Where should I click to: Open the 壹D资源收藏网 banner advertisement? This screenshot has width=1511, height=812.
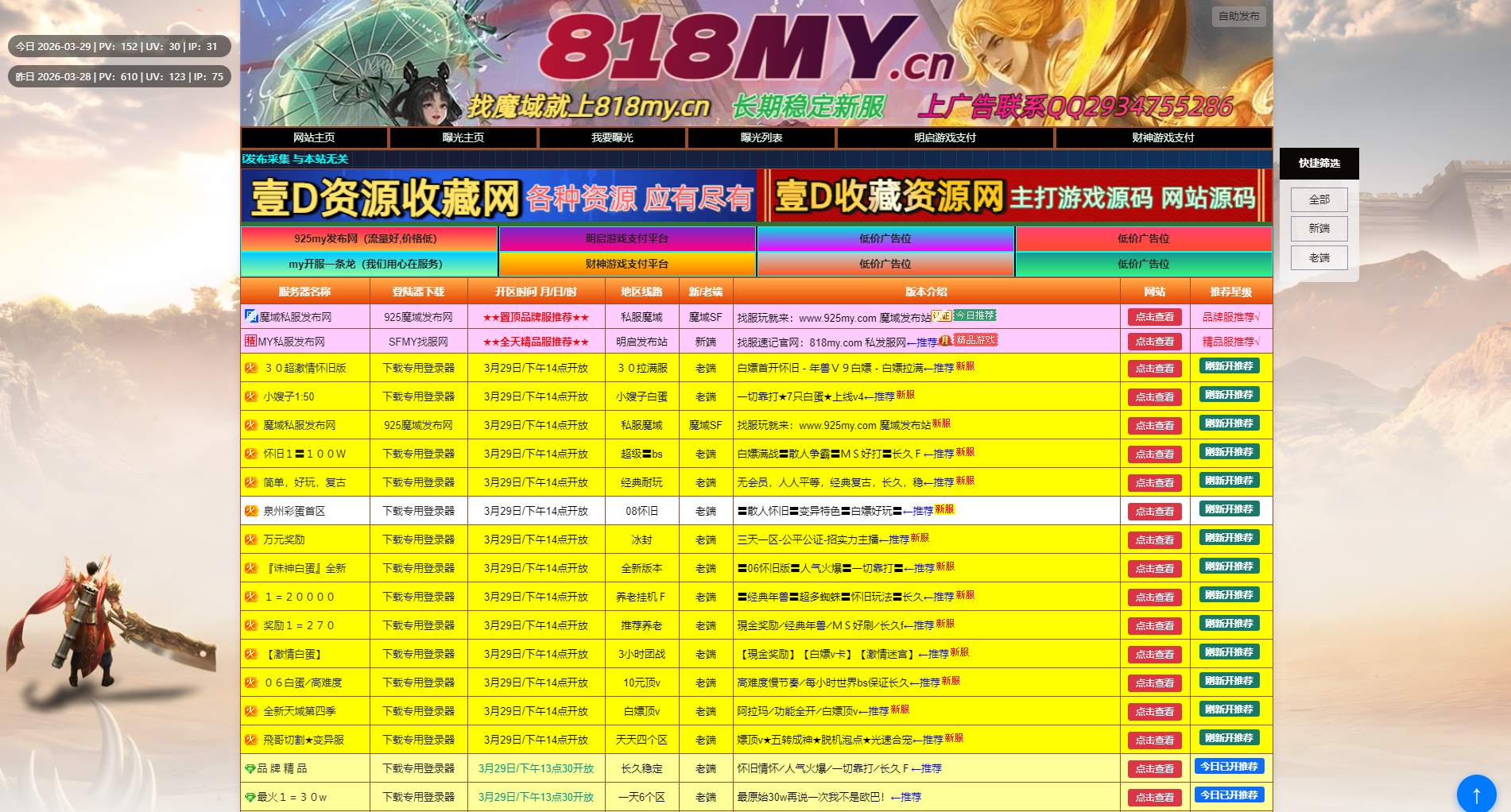coord(499,199)
